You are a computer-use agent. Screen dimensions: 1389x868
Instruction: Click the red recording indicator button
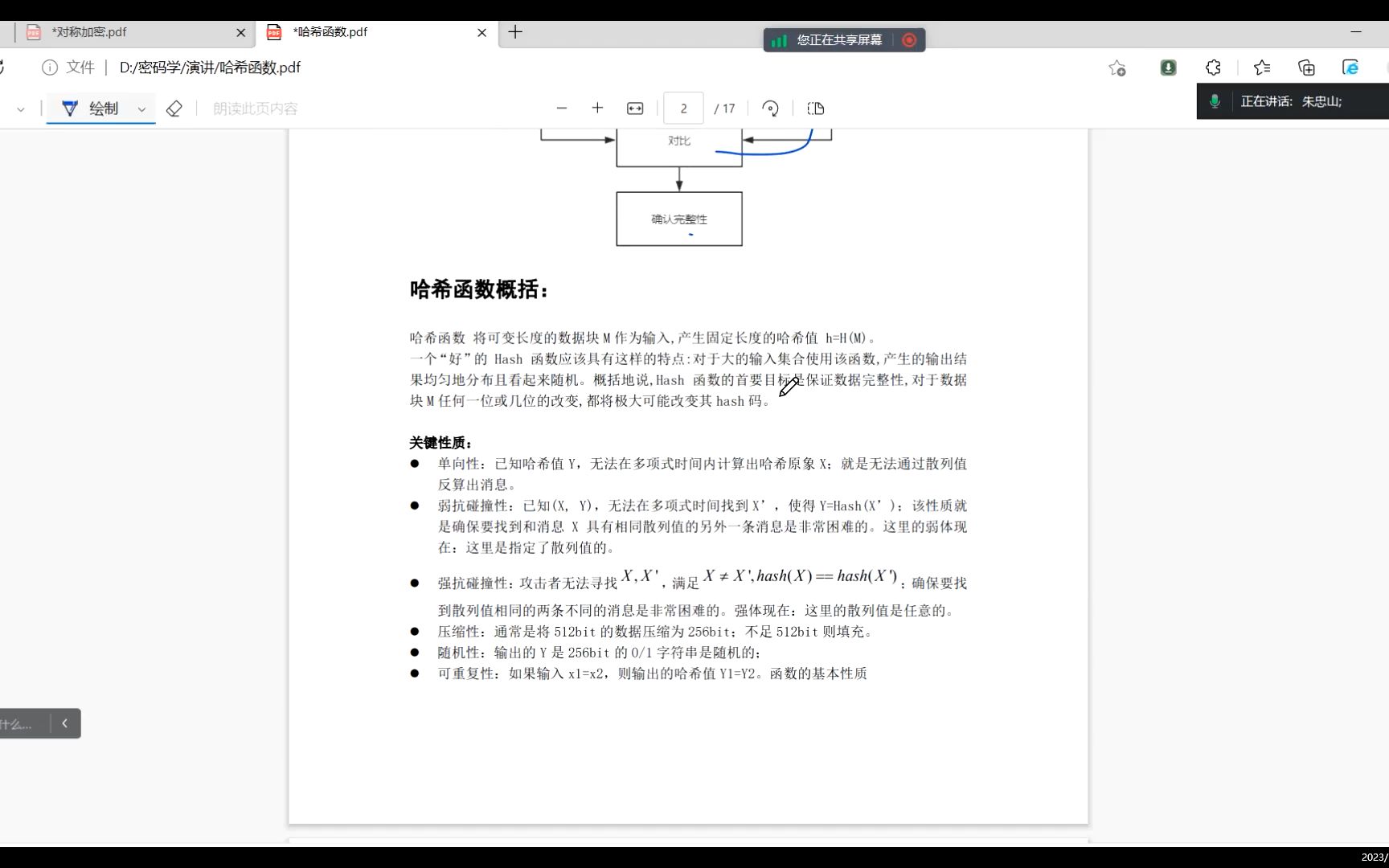point(909,40)
